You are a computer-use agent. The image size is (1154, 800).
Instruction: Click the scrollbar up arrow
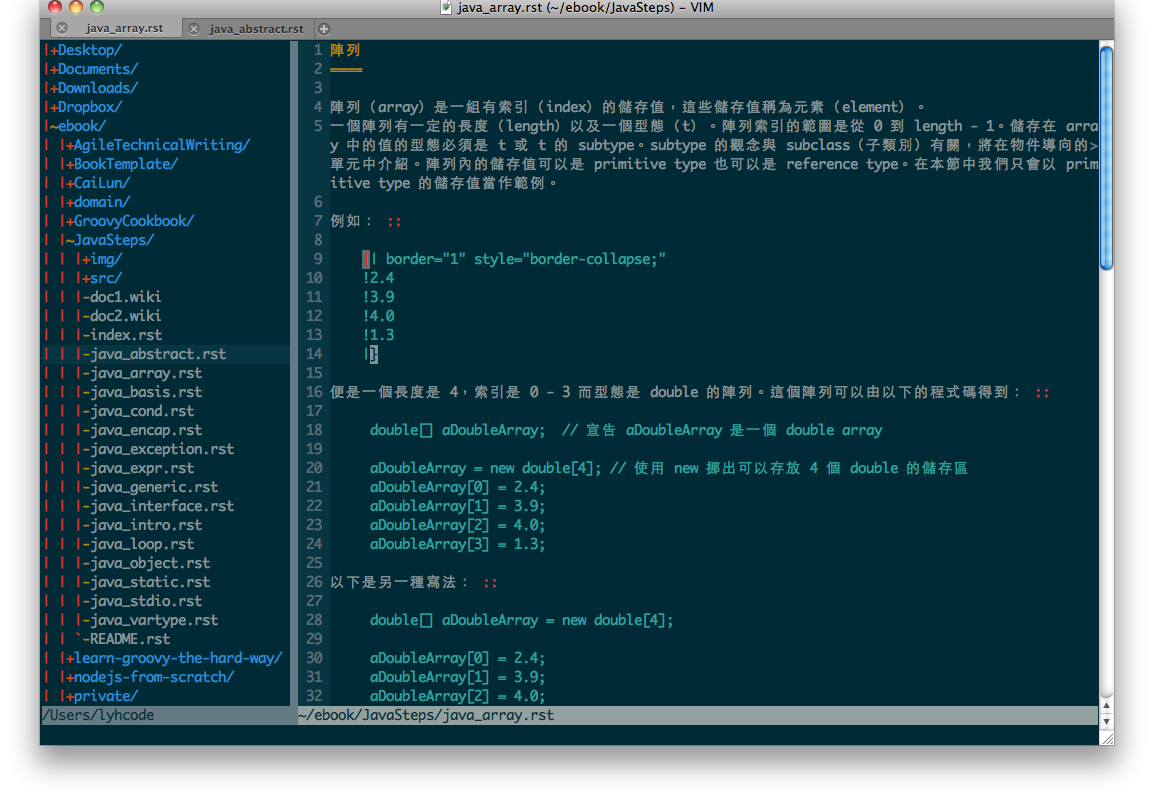[x=1106, y=706]
